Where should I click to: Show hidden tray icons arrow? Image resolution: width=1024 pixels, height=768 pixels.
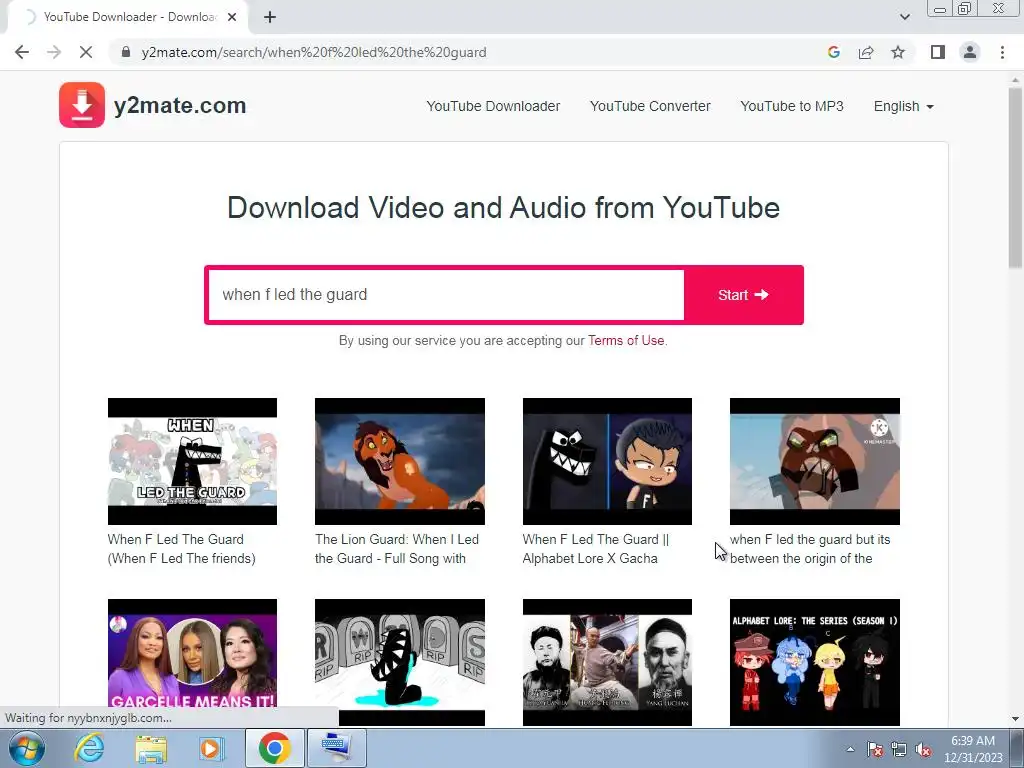pos(850,749)
